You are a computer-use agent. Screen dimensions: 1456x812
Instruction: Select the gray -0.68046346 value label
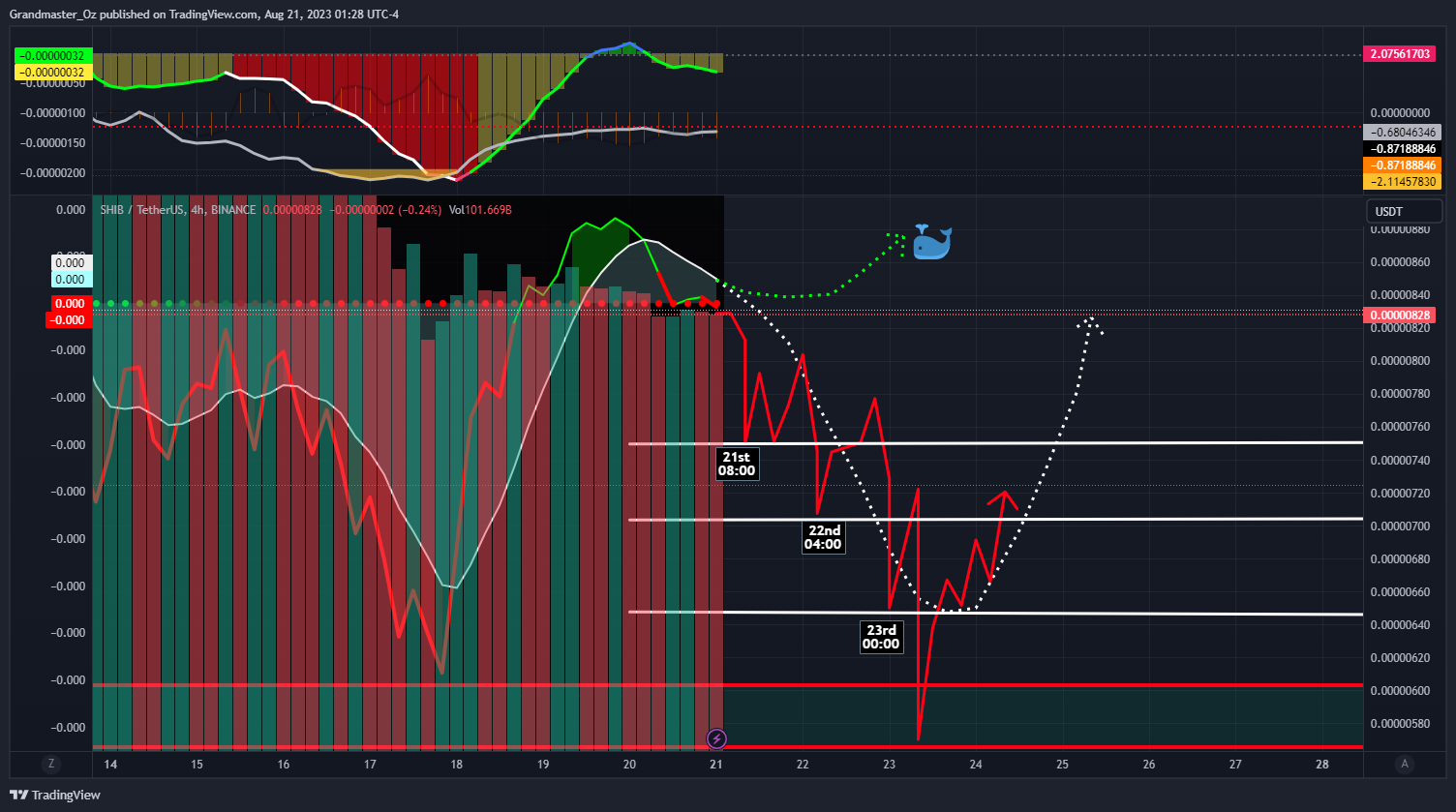coord(1402,132)
